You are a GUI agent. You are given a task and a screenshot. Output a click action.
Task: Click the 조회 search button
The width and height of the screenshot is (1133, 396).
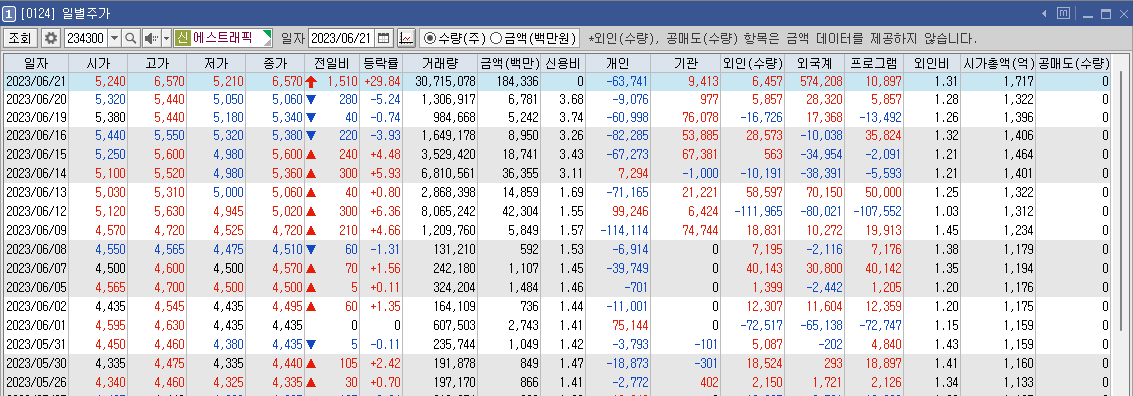pyautogui.click(x=20, y=38)
